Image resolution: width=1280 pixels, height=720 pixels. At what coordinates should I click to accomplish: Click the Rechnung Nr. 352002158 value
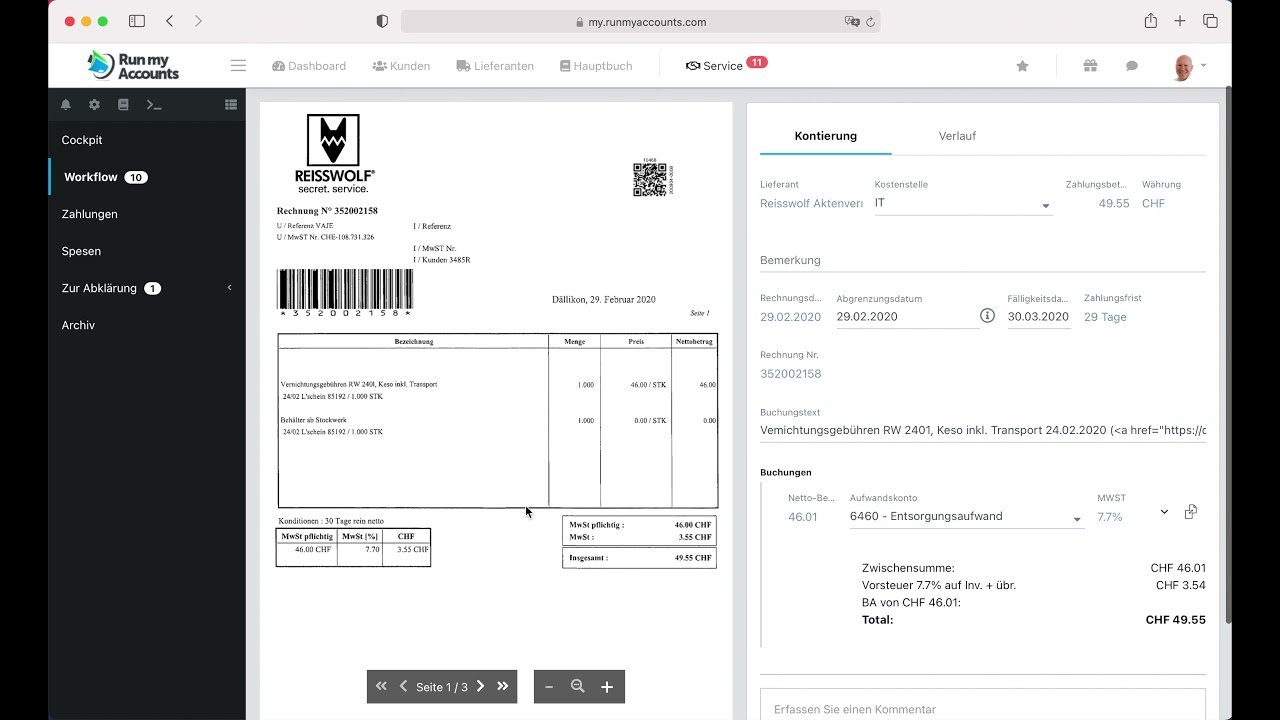pos(790,374)
